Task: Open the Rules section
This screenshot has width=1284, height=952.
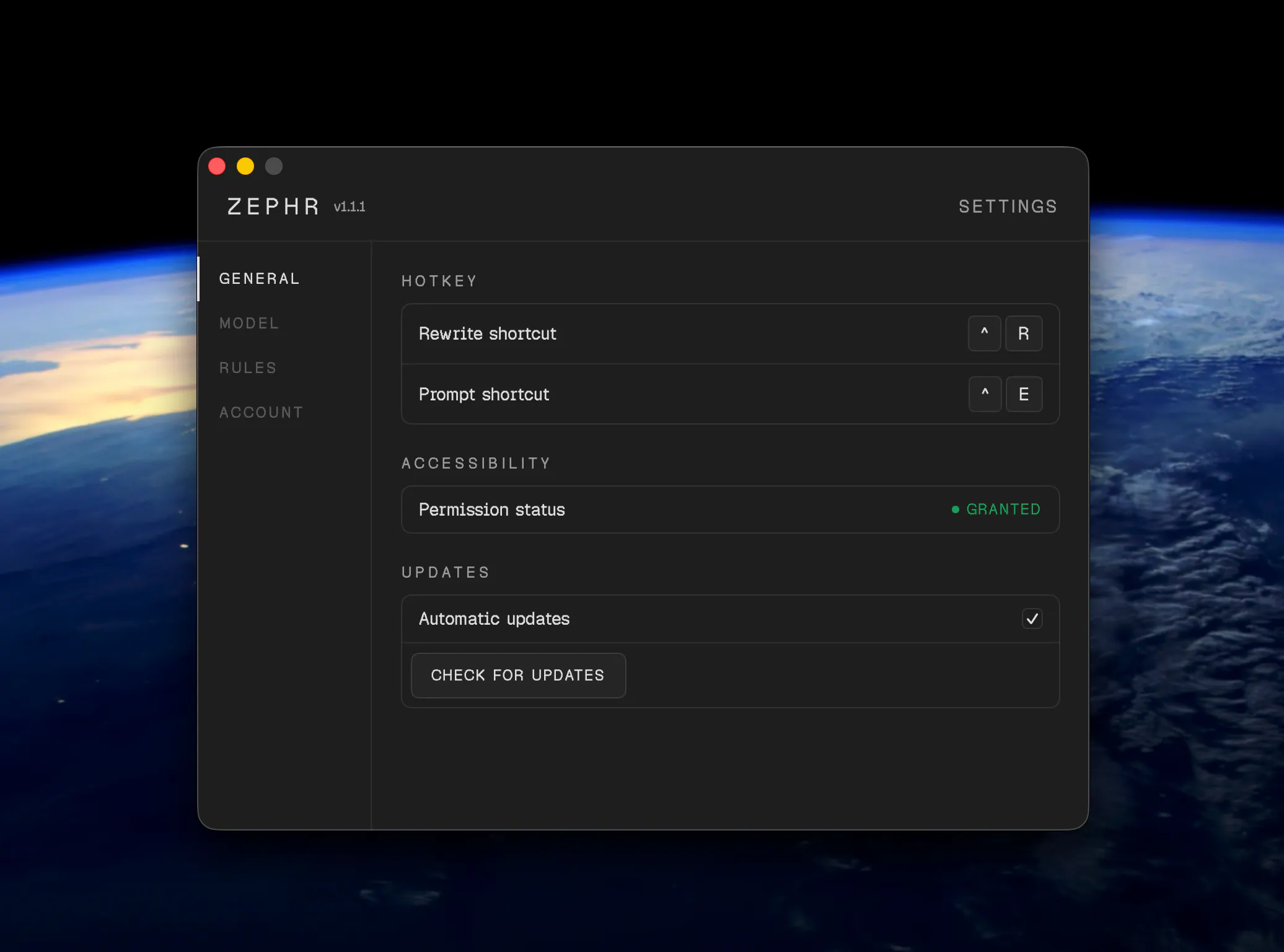Action: [x=248, y=368]
